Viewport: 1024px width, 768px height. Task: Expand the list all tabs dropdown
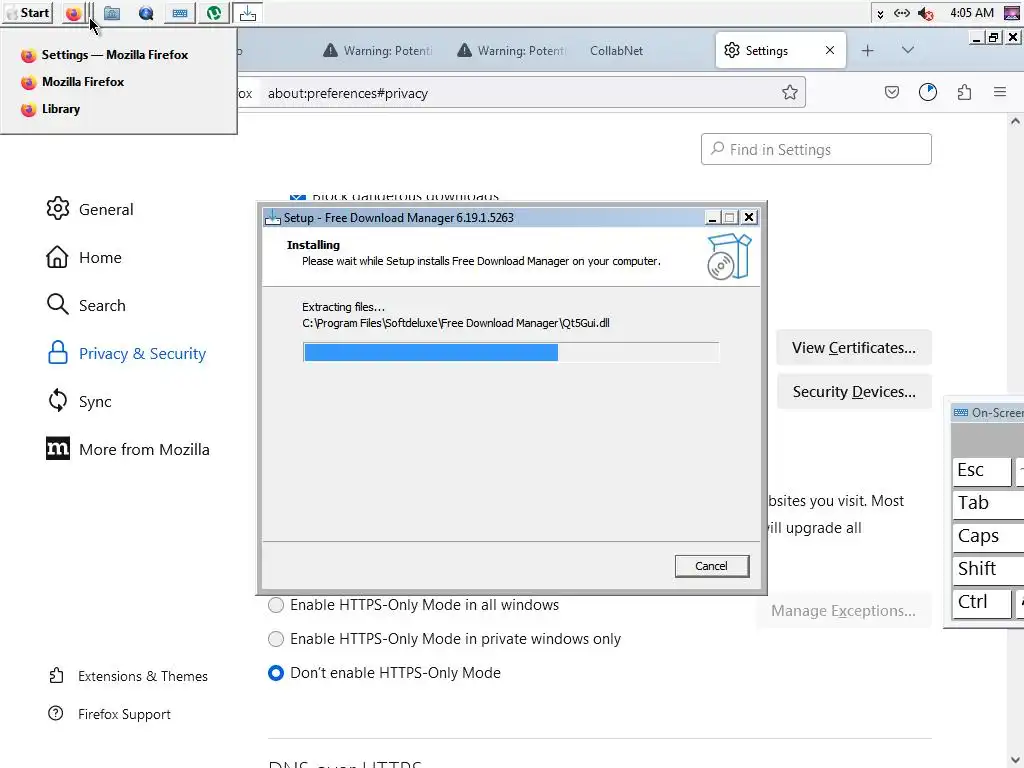coord(908,50)
